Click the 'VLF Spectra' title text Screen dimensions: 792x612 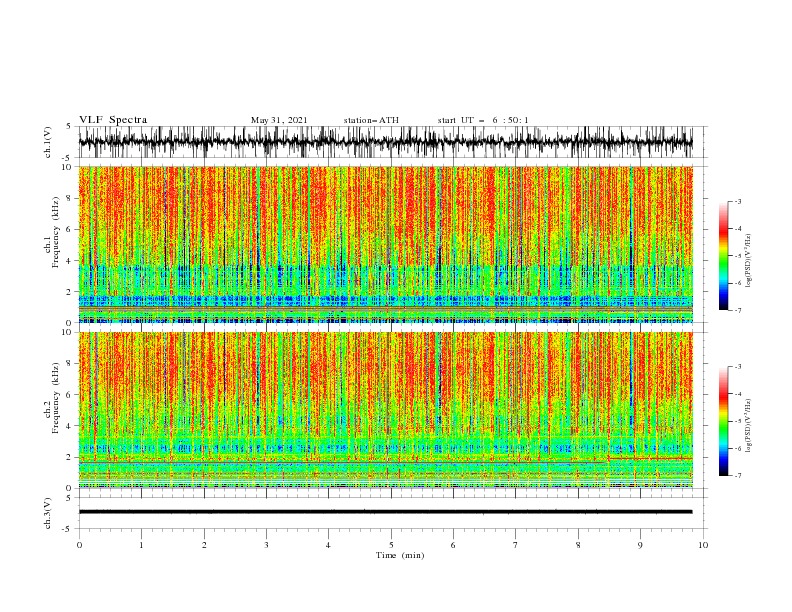tap(113, 120)
